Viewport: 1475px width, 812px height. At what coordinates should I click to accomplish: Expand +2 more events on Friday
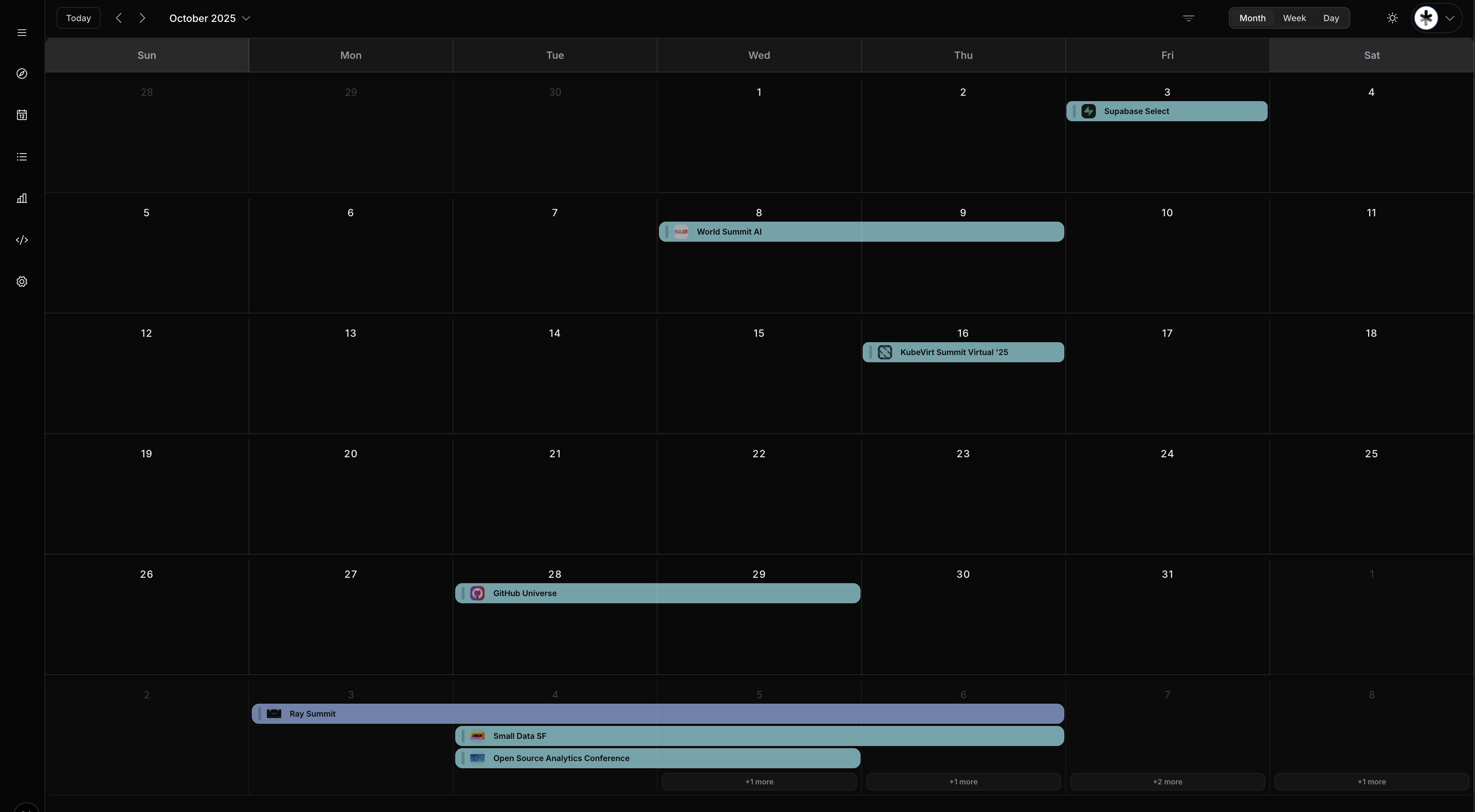(1167, 782)
